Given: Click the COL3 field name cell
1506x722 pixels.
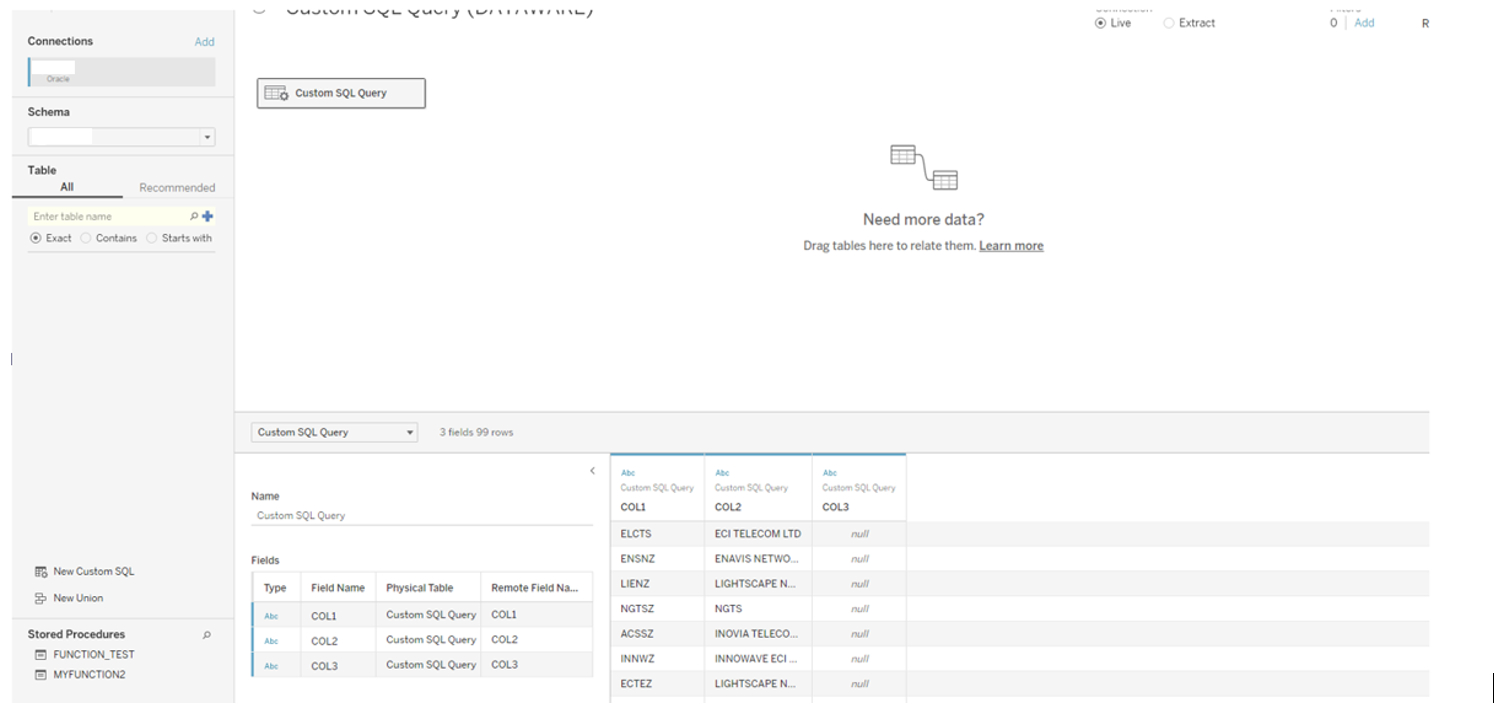Looking at the screenshot, I should [x=338, y=666].
